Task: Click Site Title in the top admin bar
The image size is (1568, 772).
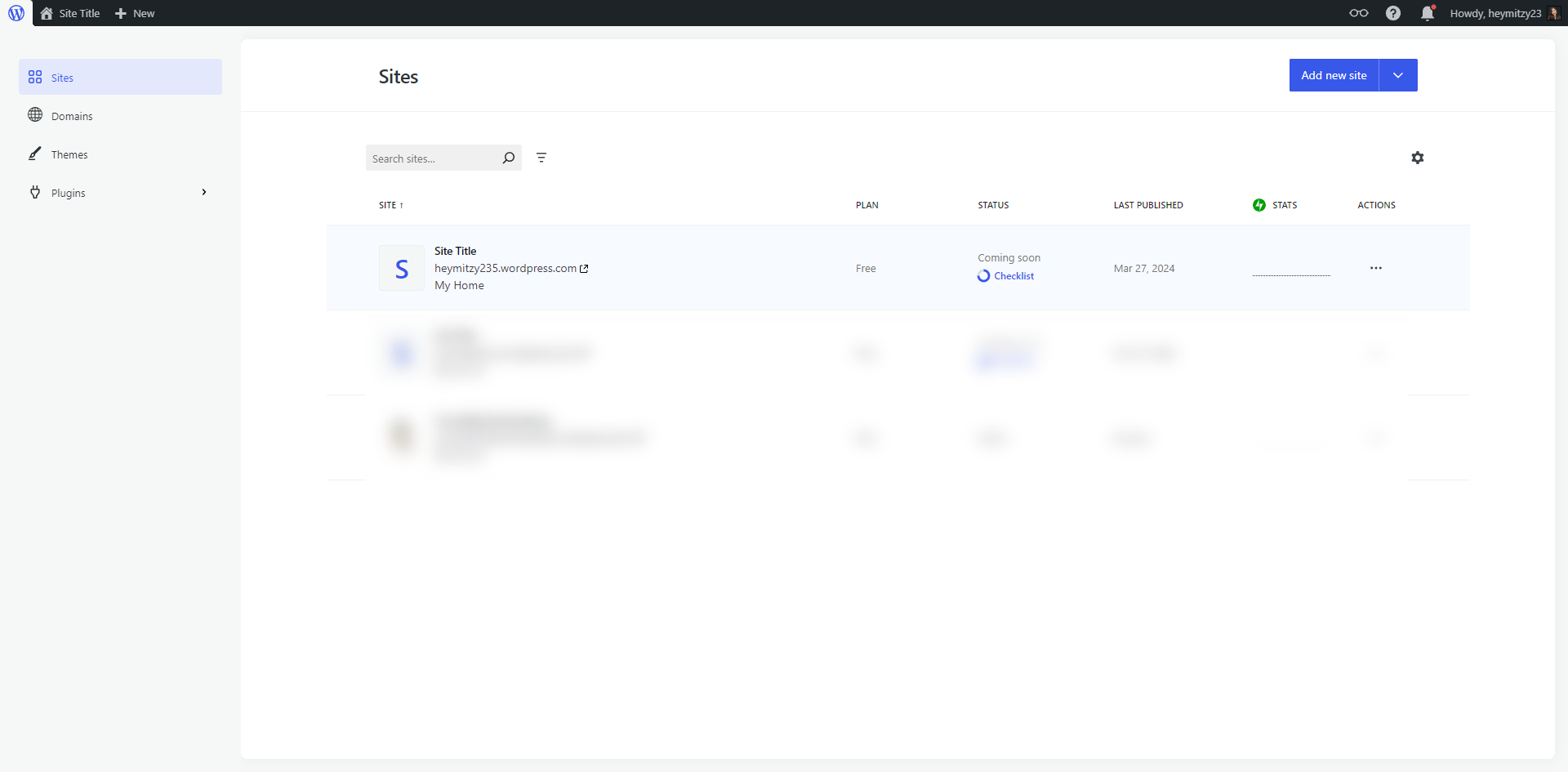Action: coord(79,13)
